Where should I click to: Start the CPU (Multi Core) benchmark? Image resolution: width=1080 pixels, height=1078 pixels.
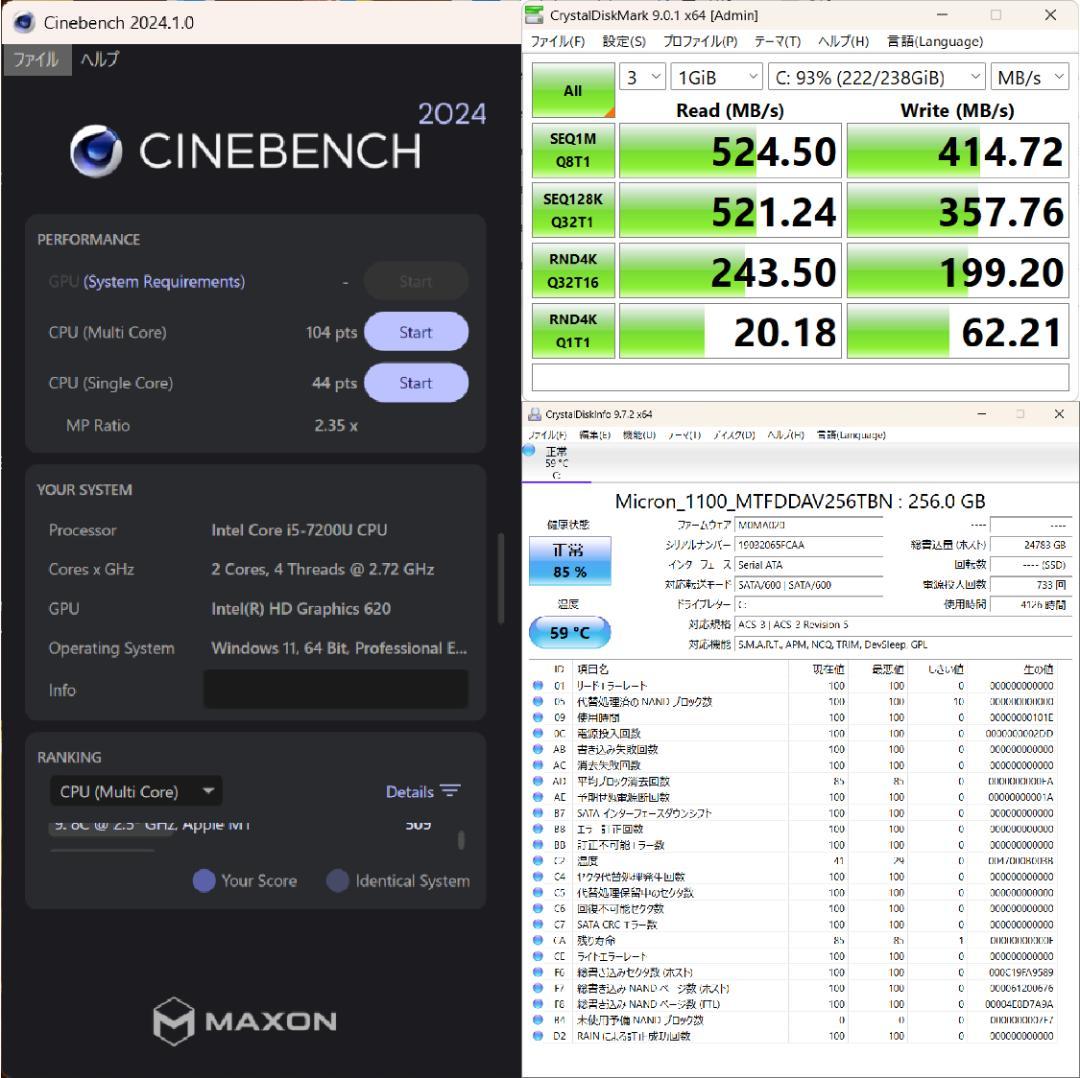(x=415, y=332)
